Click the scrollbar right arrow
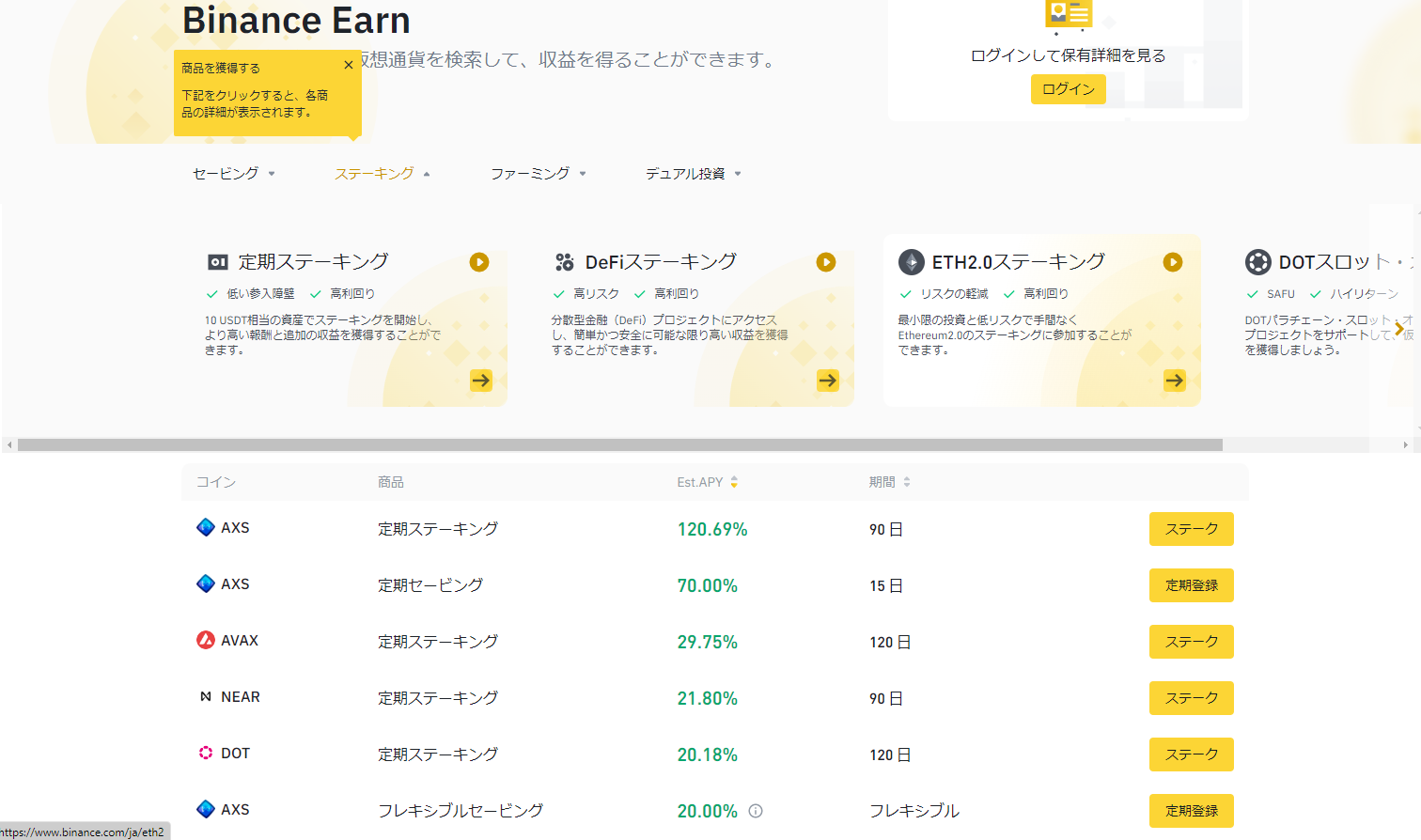The height and width of the screenshot is (840, 1421). [1406, 445]
